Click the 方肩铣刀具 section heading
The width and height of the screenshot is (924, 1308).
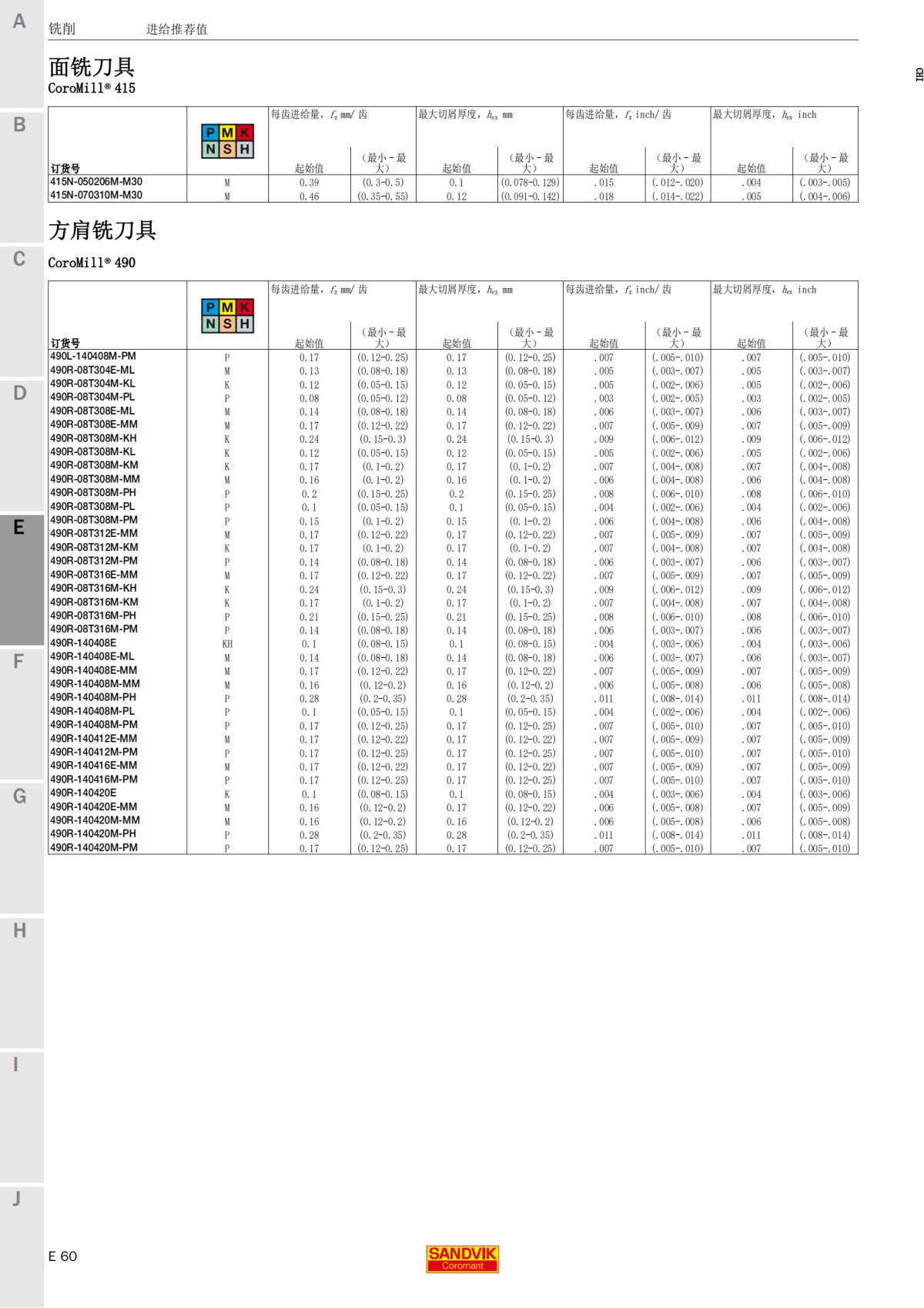102,230
